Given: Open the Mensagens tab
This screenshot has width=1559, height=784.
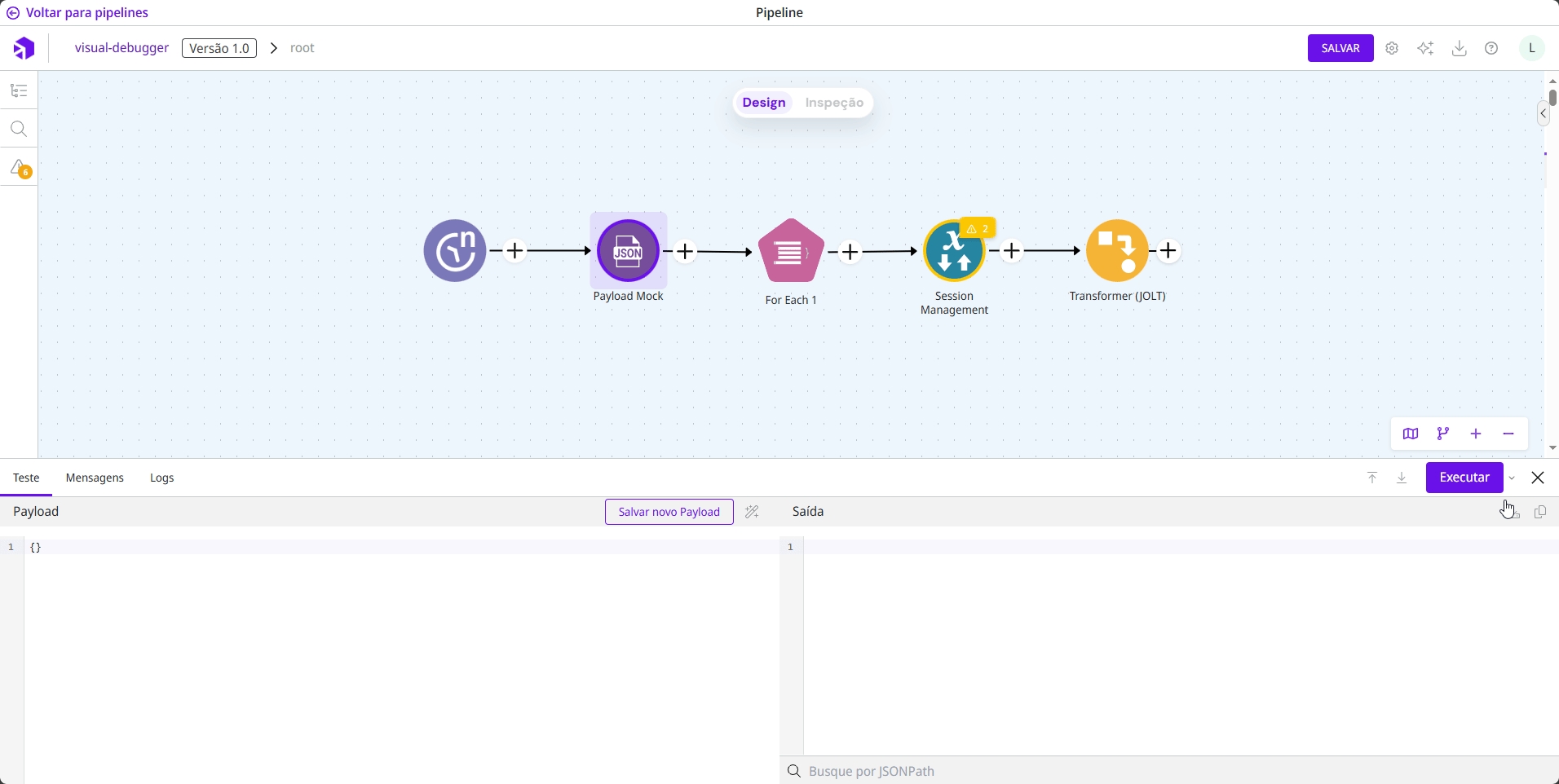Looking at the screenshot, I should [95, 478].
